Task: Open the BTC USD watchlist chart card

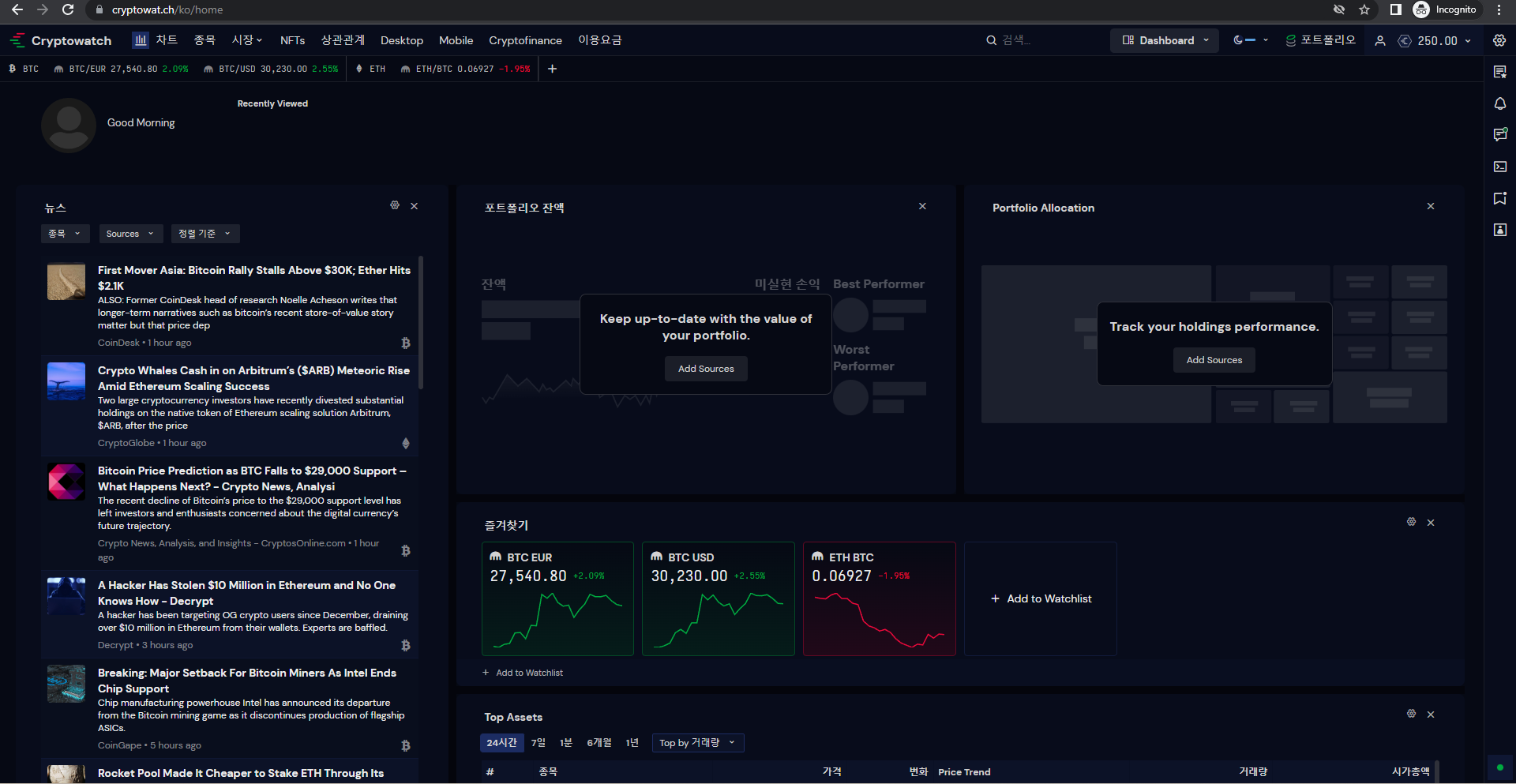Action: [719, 598]
